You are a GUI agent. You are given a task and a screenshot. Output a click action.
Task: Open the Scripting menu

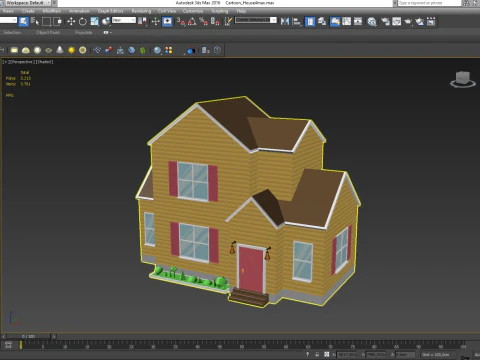click(220, 11)
